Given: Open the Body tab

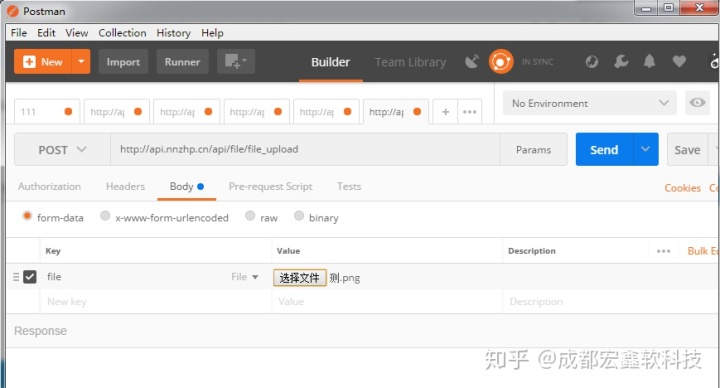Looking at the screenshot, I should coord(186,186).
